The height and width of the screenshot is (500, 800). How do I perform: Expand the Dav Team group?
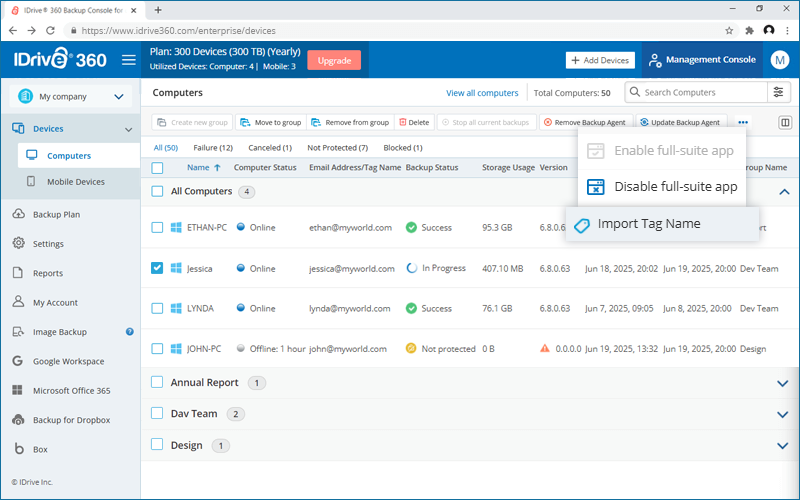[x=783, y=414]
